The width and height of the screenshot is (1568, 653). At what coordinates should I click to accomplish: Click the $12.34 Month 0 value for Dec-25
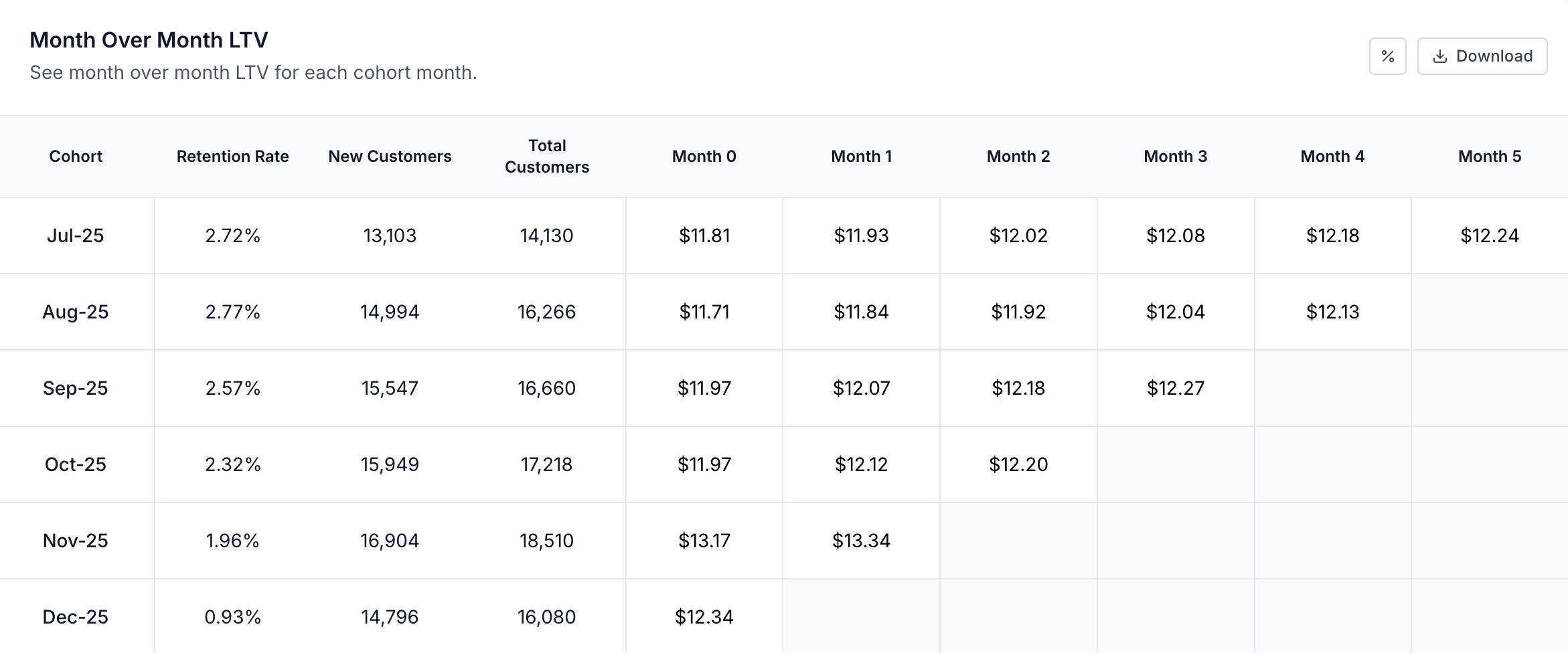(x=704, y=616)
